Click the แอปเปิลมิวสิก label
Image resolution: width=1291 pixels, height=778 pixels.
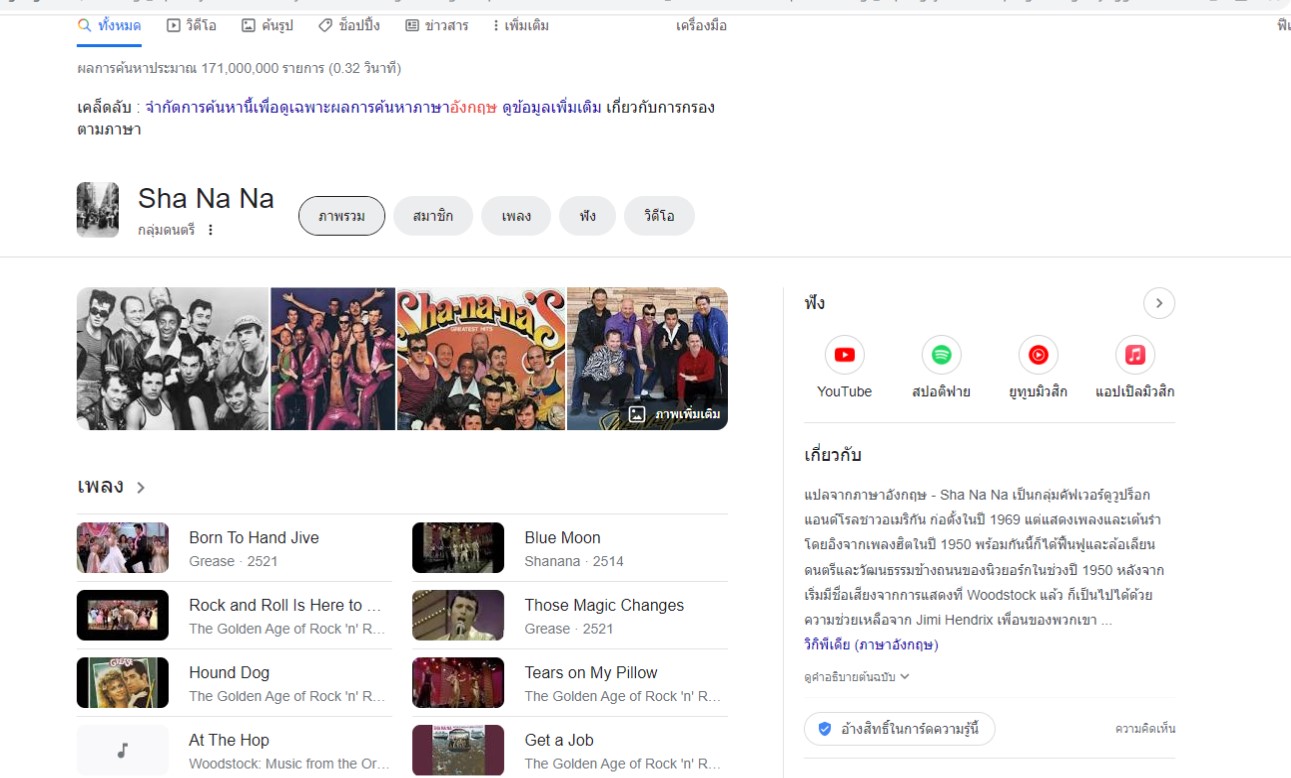coord(1134,392)
